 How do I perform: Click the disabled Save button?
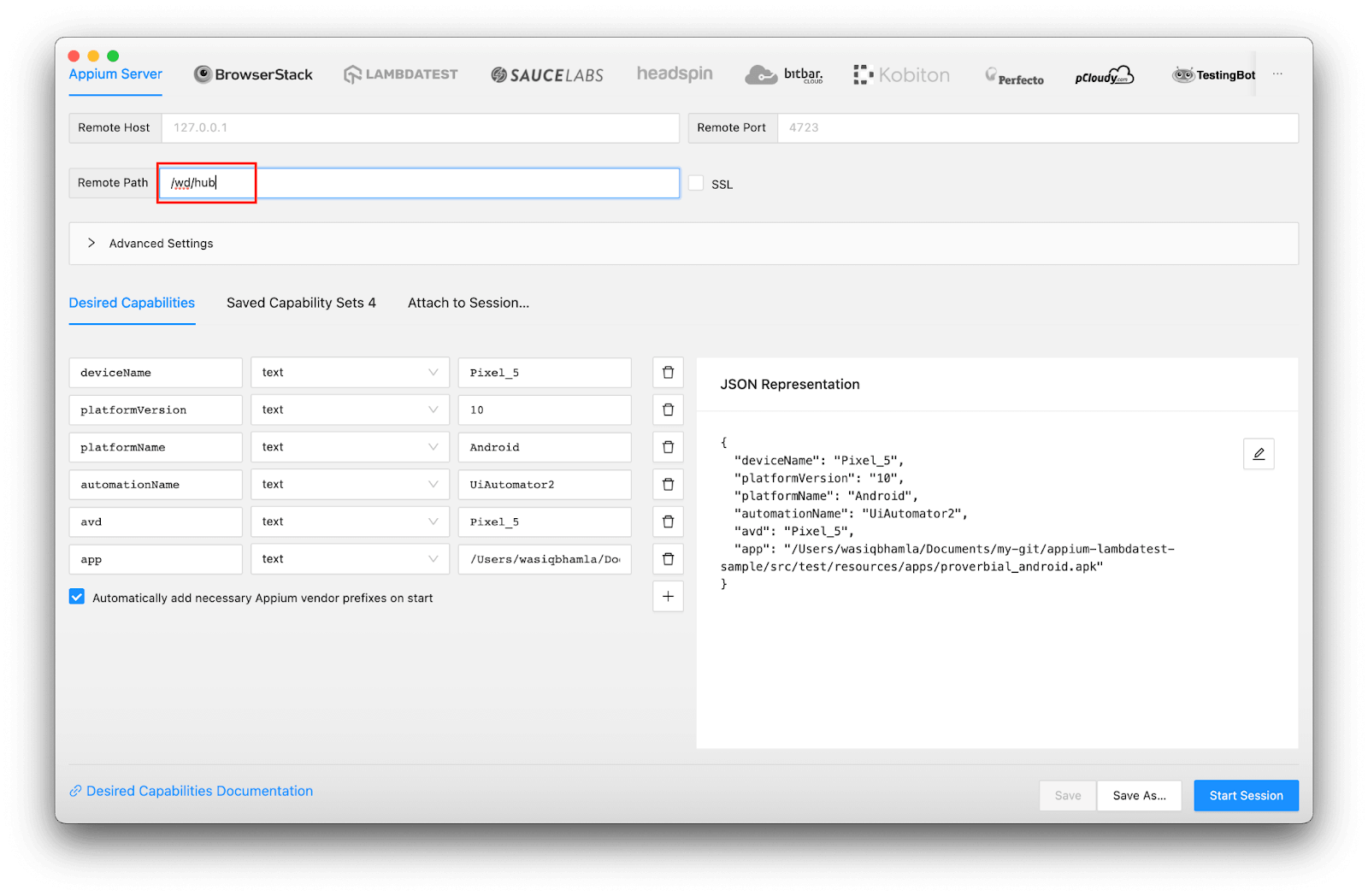click(1068, 795)
